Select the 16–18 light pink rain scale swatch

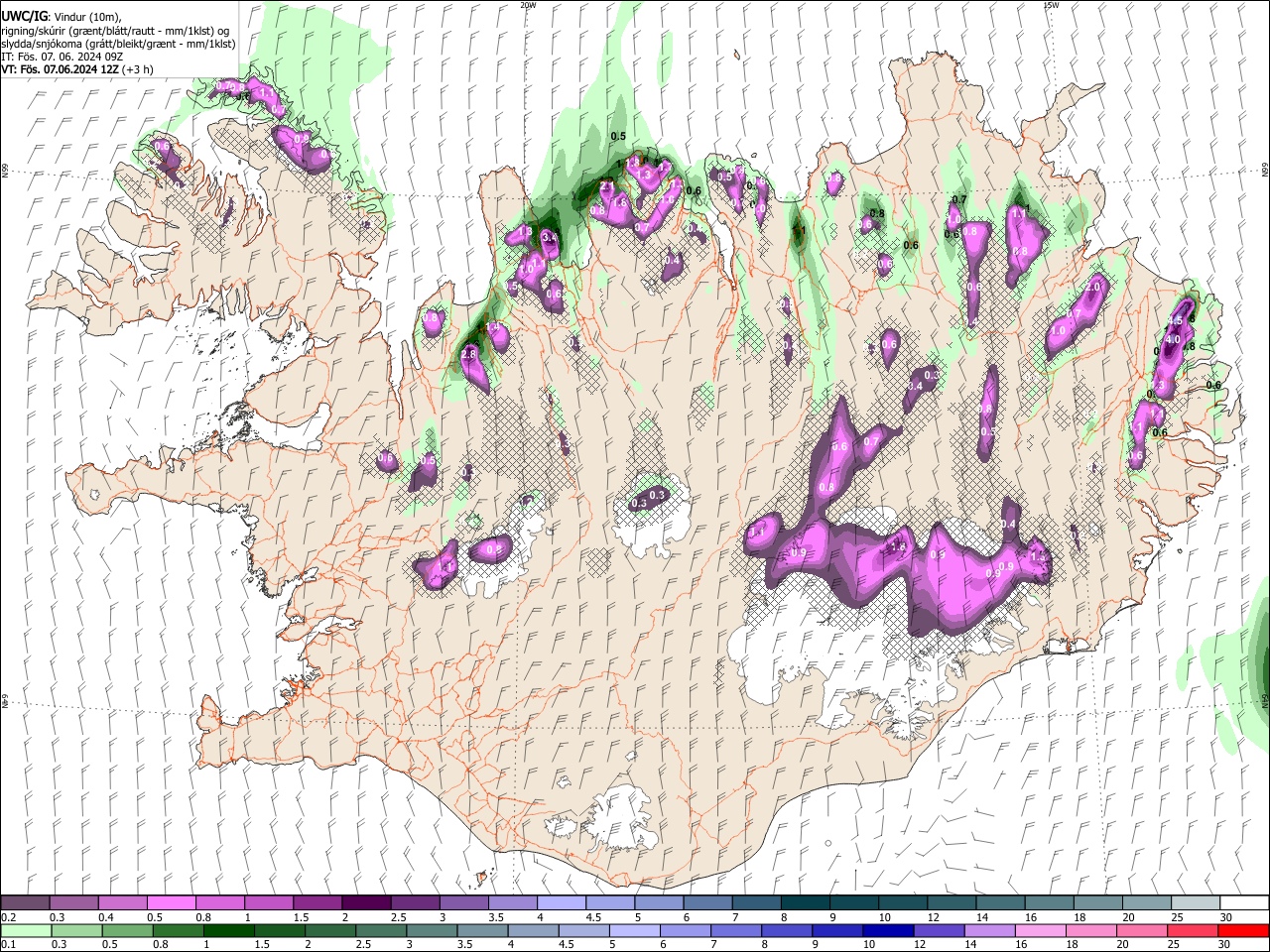coord(1040,930)
